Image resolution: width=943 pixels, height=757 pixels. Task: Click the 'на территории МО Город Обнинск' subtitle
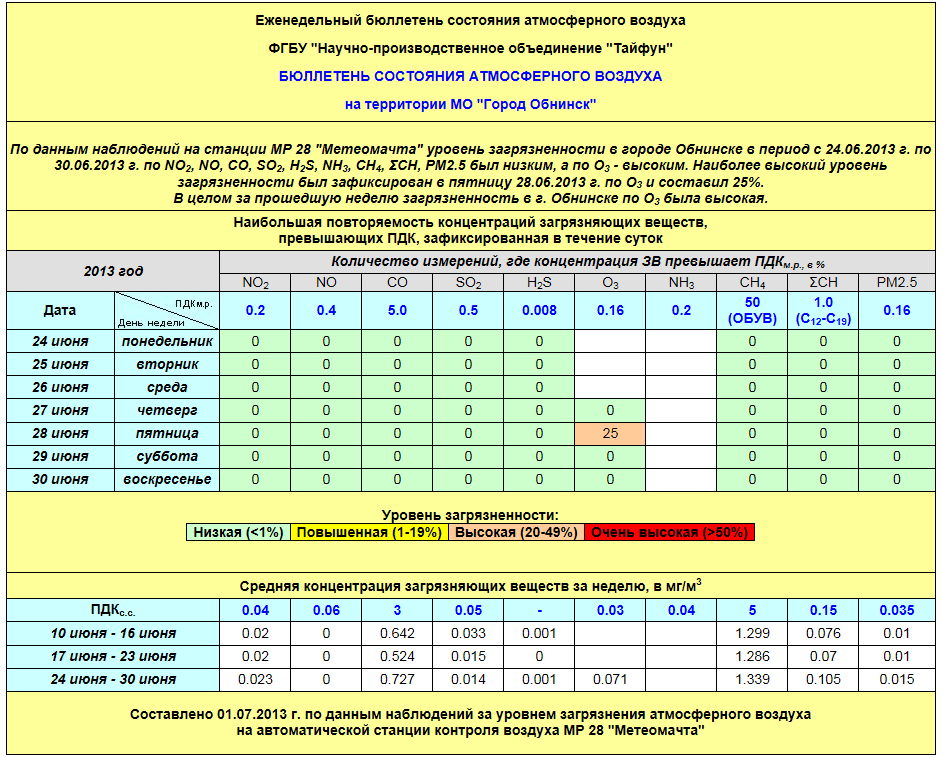pyautogui.click(x=470, y=104)
